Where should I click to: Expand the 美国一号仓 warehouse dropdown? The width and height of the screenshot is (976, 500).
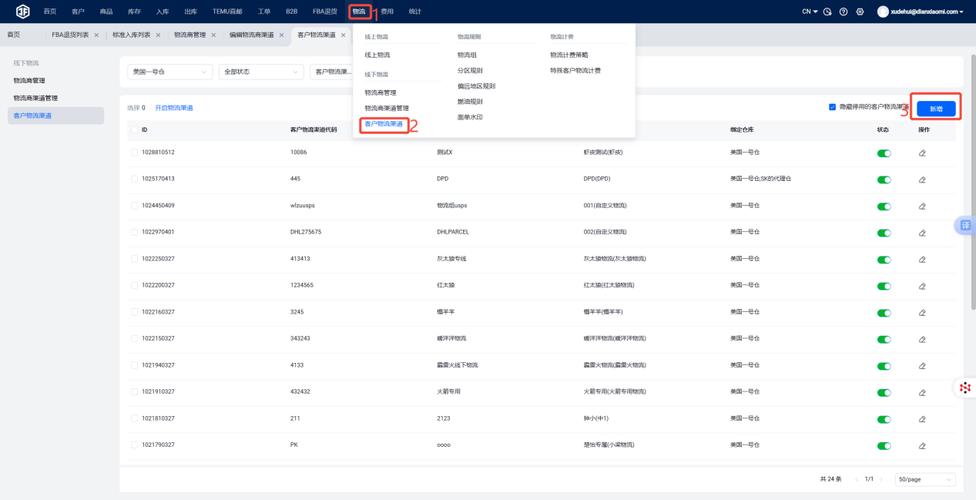169,72
